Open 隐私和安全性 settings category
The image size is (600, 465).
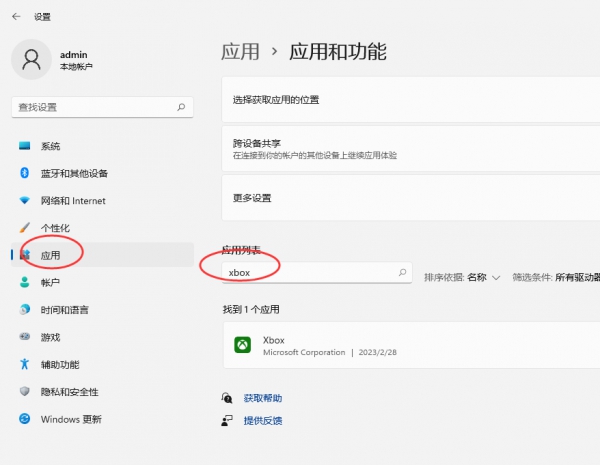click(x=102, y=392)
